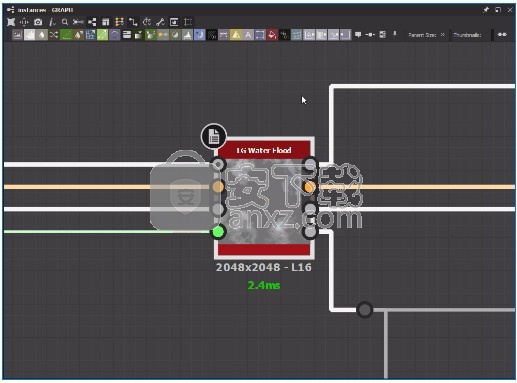Add the blue Transform 2D node icon
Viewport: 517px width, 383px height.
[x=260, y=35]
